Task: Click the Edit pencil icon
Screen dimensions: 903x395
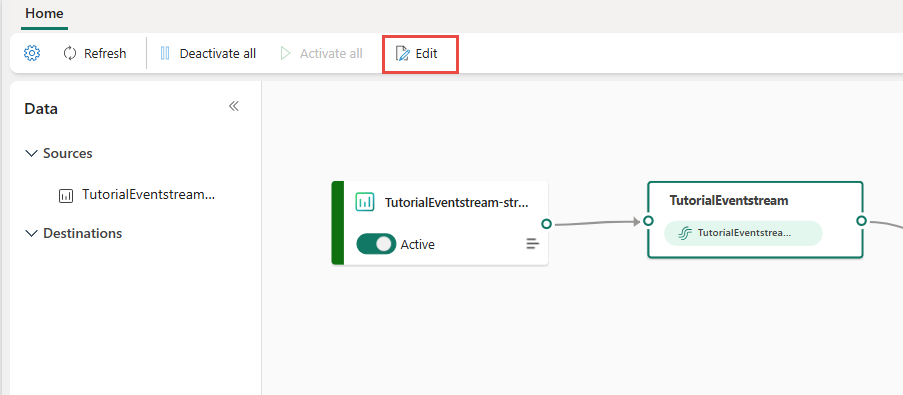Action: (x=402, y=54)
